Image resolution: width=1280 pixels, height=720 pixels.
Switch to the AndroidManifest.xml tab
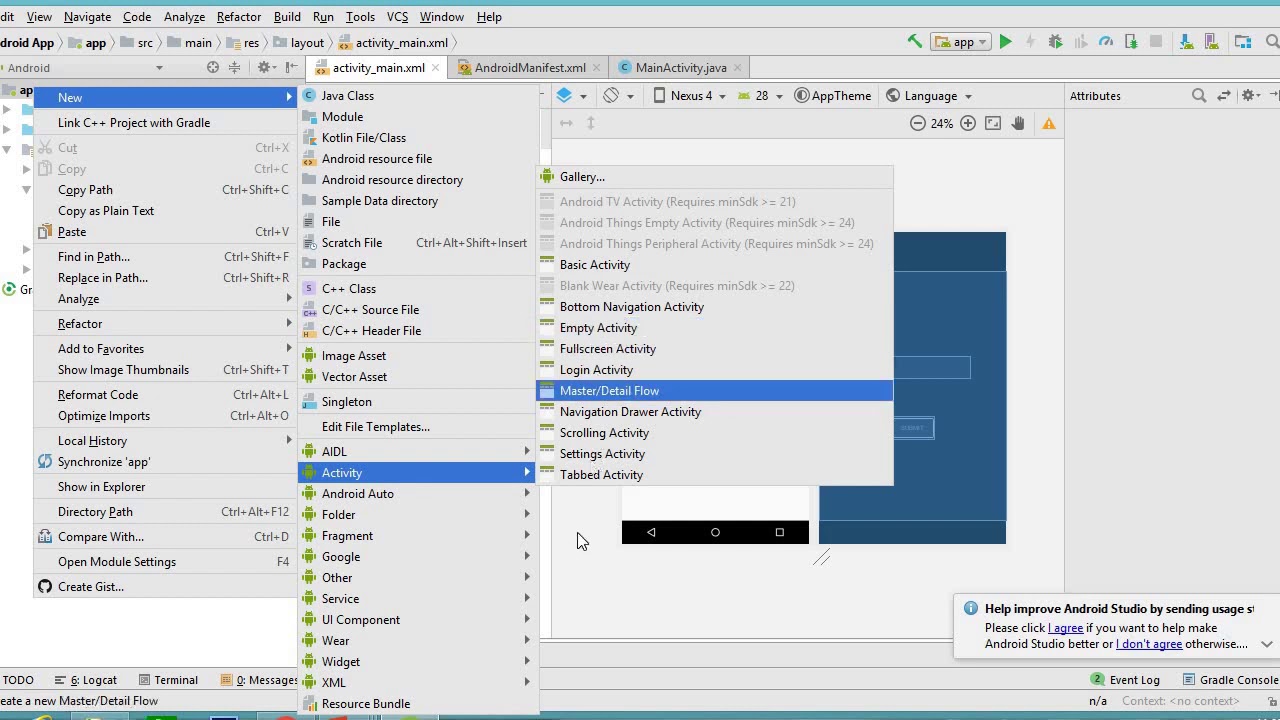click(x=530, y=68)
